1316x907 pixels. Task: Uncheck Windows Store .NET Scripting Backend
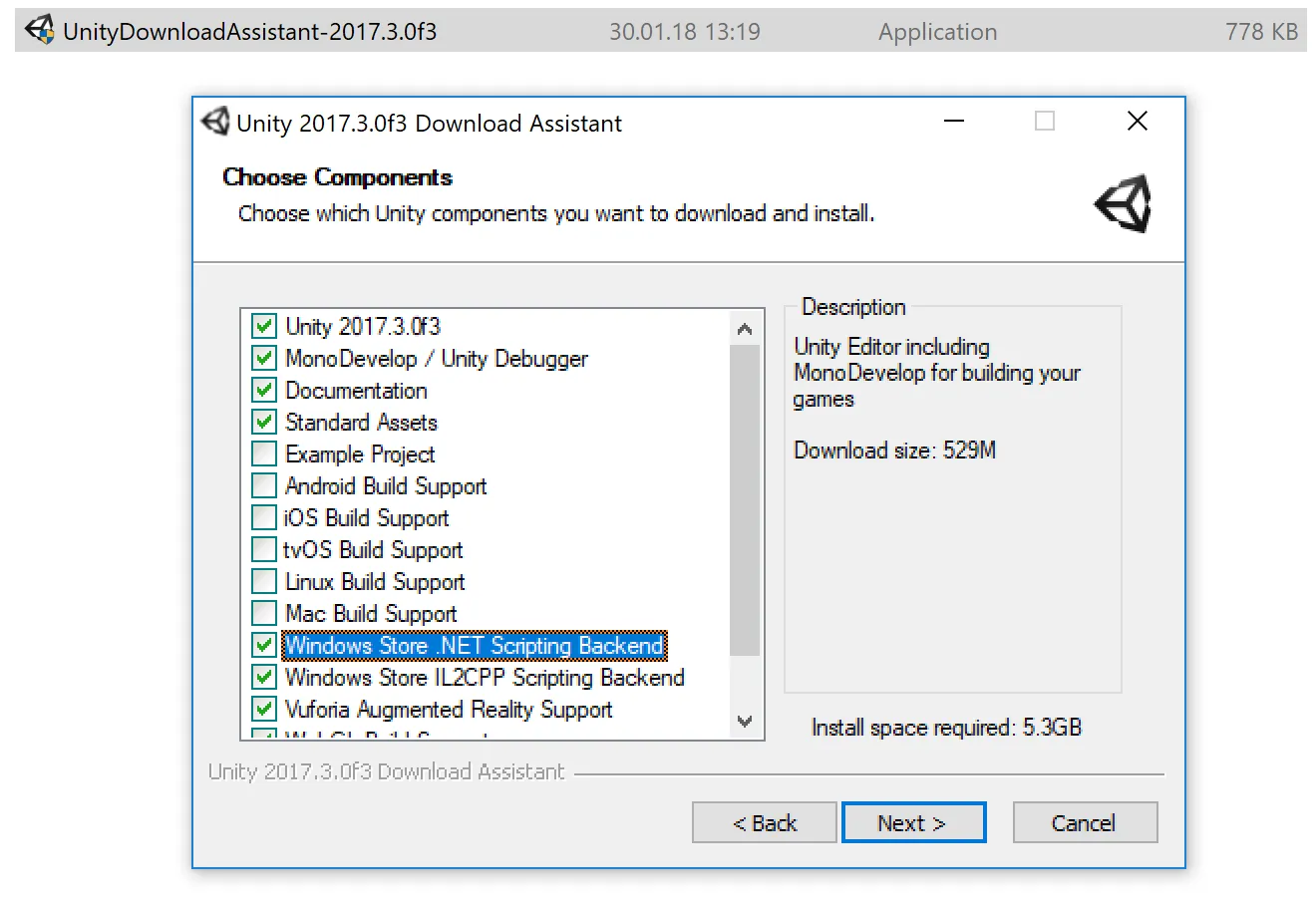[264, 645]
